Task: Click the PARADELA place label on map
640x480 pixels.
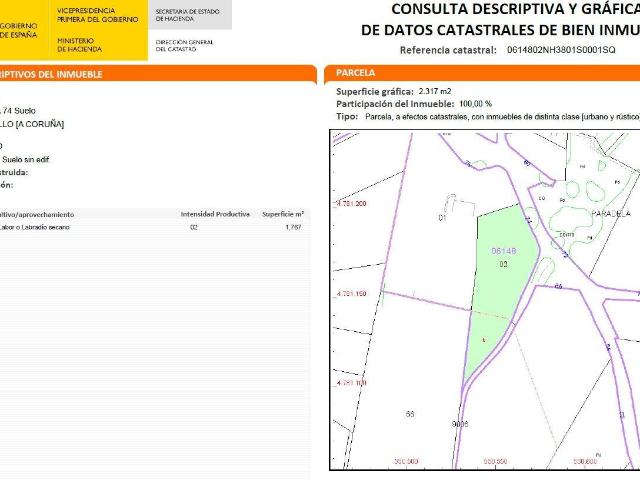Action: click(610, 214)
